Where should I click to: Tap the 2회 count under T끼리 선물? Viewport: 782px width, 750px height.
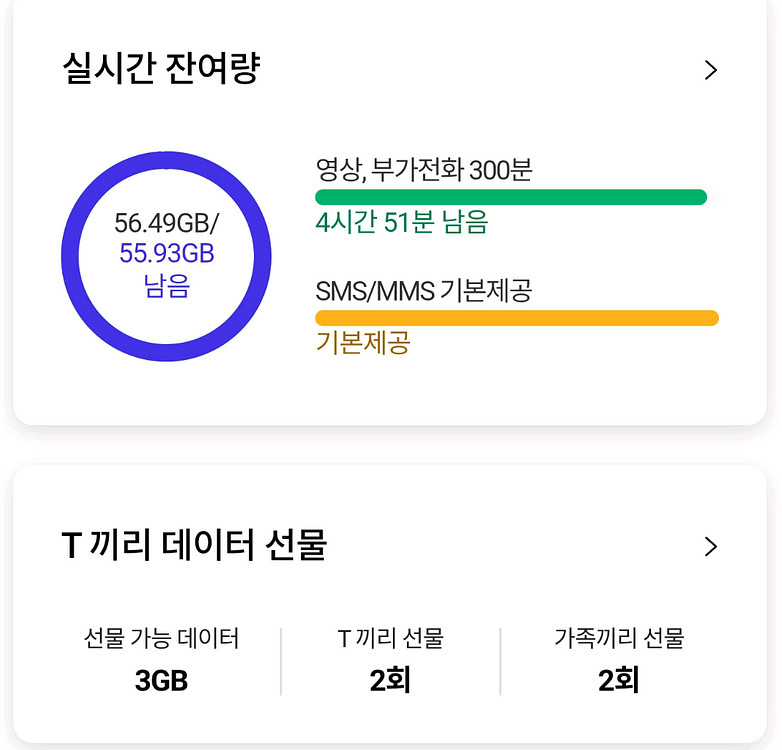coord(390,681)
